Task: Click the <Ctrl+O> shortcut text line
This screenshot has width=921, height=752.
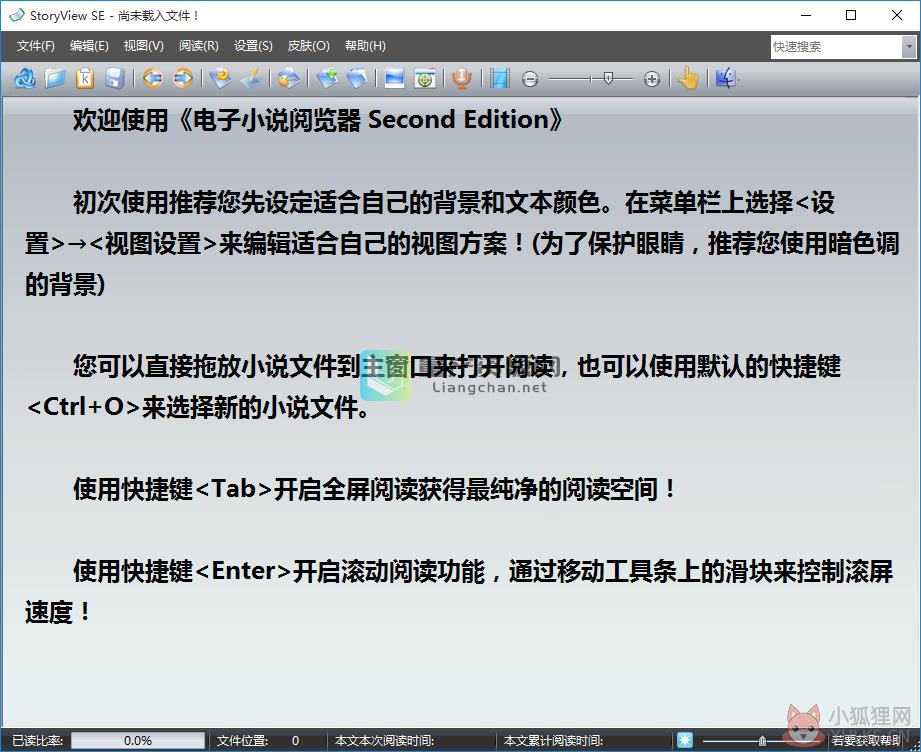Action: [x=198, y=407]
